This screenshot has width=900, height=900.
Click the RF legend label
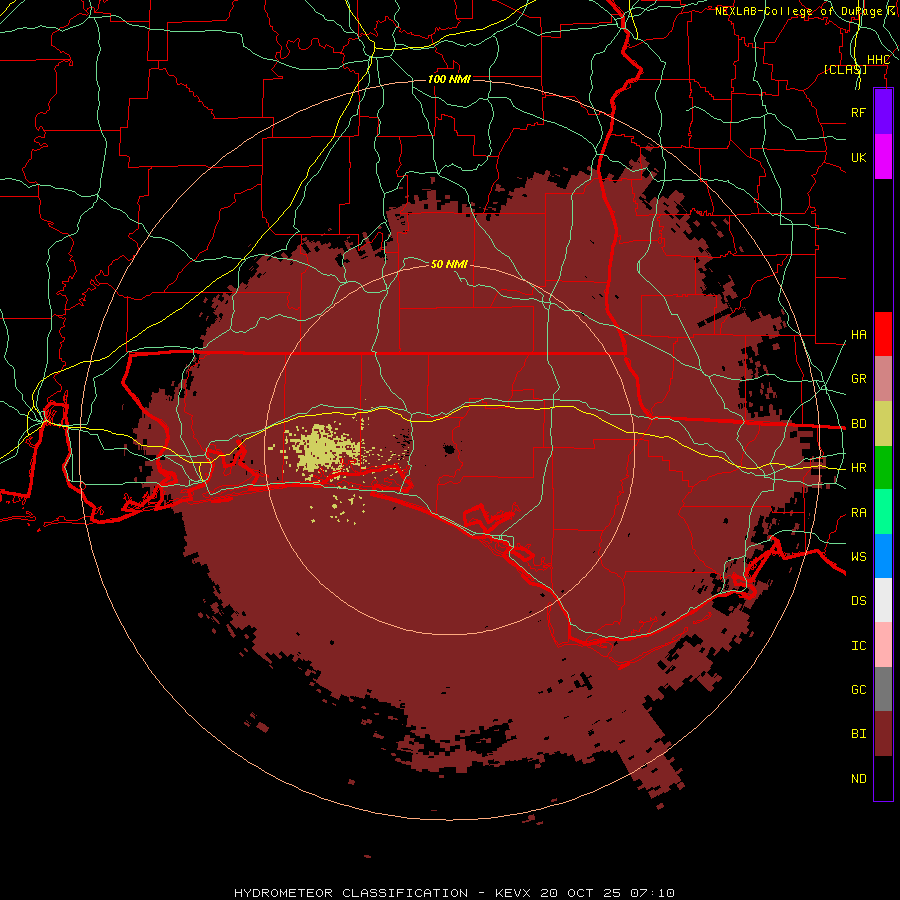pyautogui.click(x=858, y=112)
